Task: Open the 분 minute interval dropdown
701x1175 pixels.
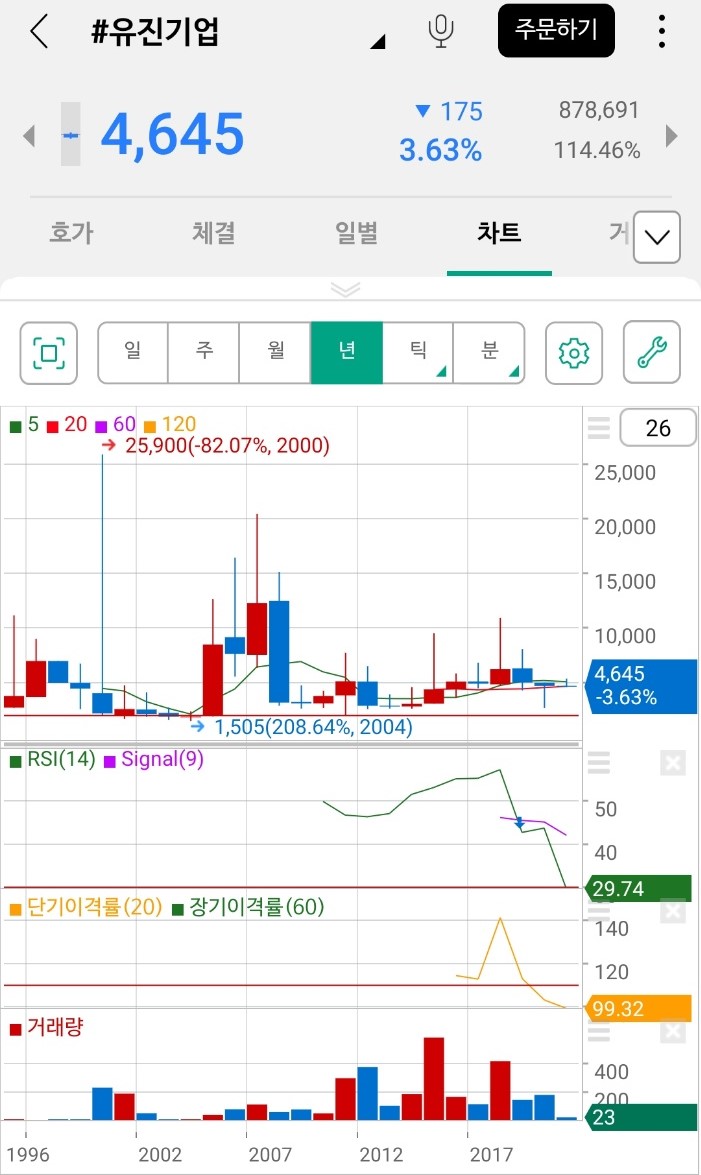Action: pyautogui.click(x=489, y=353)
